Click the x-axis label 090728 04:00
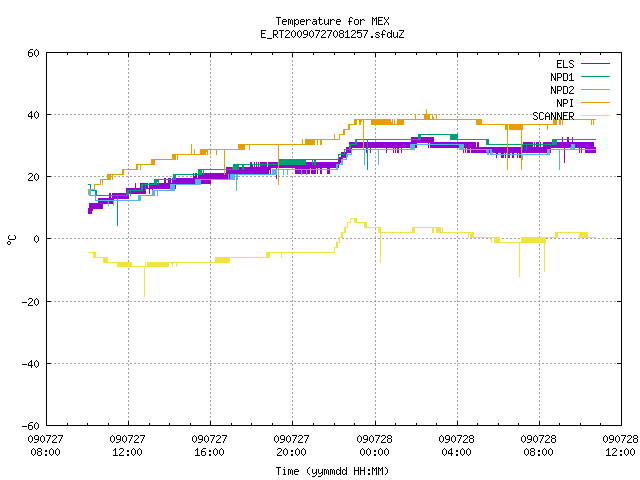Viewport: 640px width, 480px height. 456,446
